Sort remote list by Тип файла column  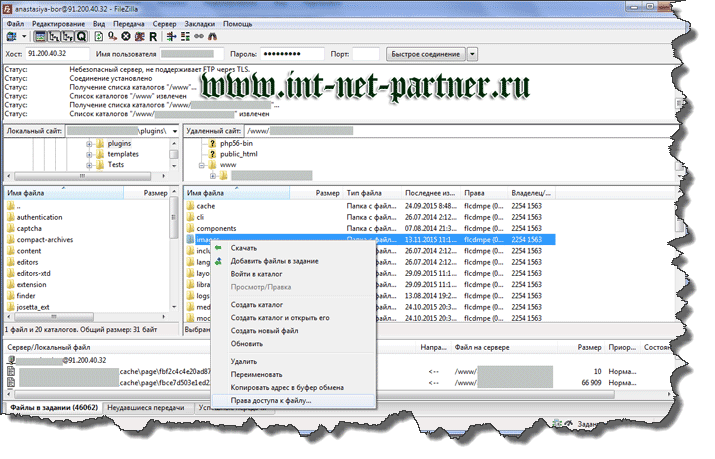click(372, 193)
